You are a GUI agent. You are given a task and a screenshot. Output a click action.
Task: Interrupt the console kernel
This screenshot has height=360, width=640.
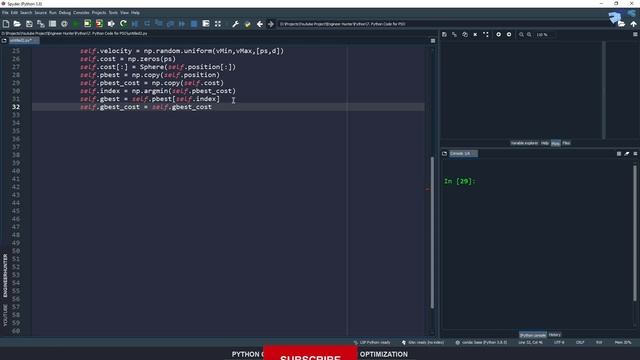pyautogui.click(x=619, y=154)
